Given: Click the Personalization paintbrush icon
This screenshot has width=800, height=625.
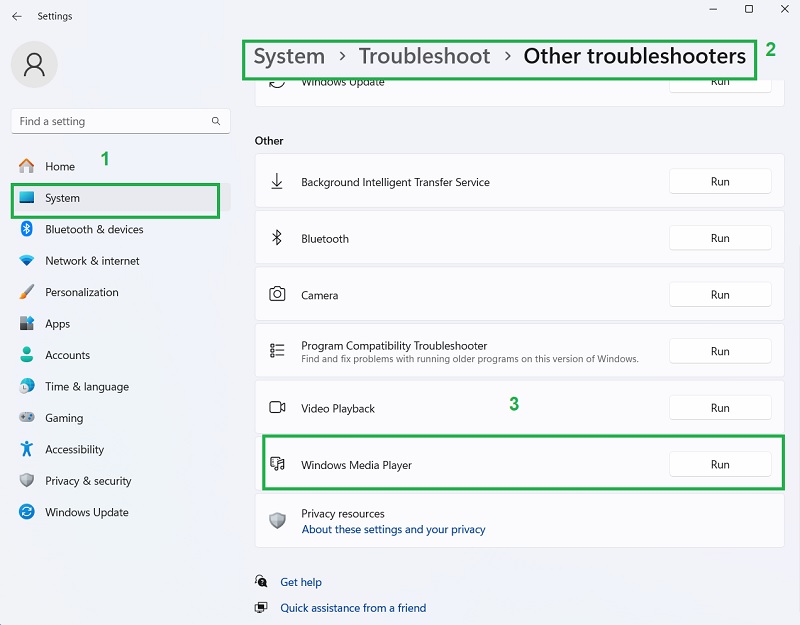Looking at the screenshot, I should [27, 292].
